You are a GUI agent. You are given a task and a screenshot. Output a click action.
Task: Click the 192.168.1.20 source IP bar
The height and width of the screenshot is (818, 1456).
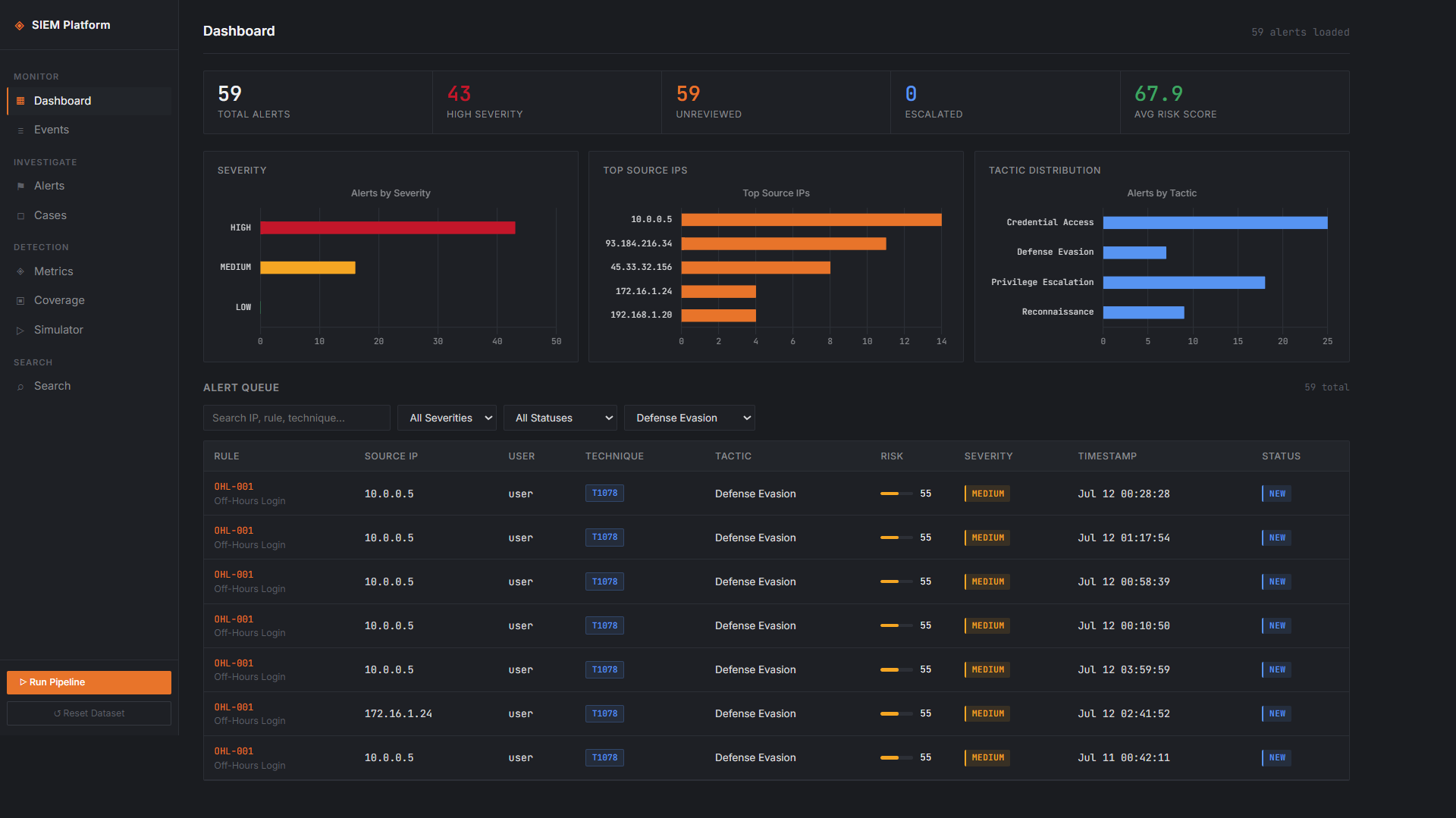coord(718,315)
